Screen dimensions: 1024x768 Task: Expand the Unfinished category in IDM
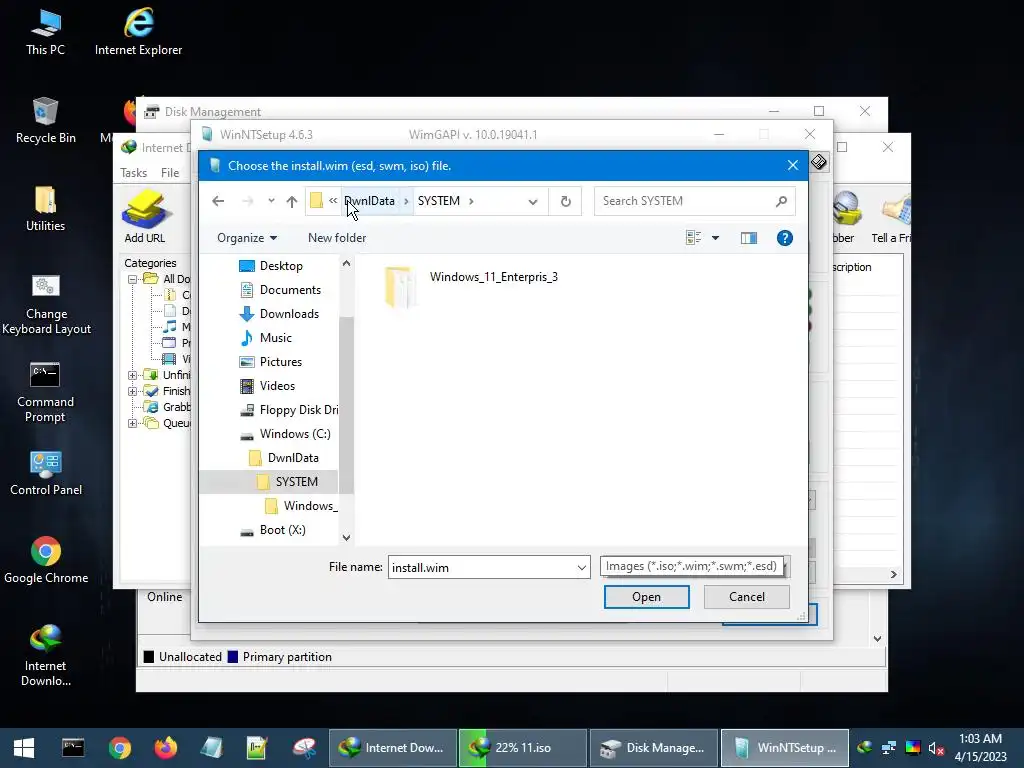click(133, 375)
